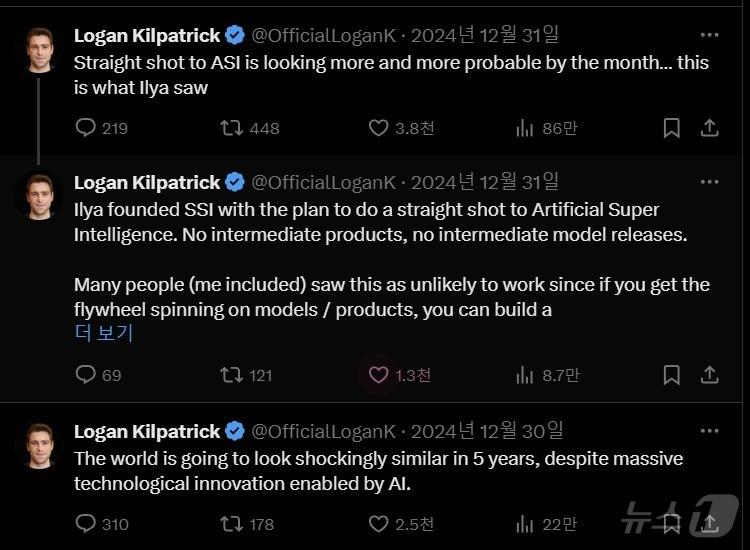The height and width of the screenshot is (550, 750).
Task: Bookmark the 'Ilya founded SSI' tweet
Action: coord(672,375)
